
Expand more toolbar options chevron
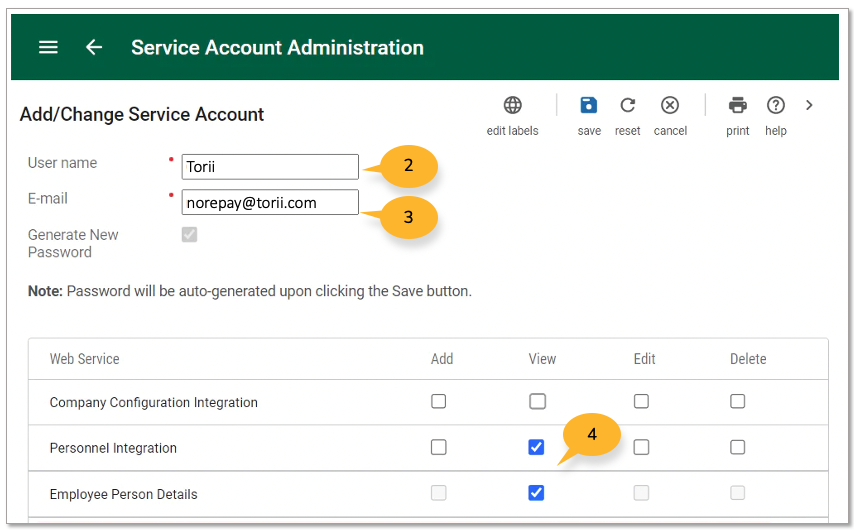tap(809, 105)
